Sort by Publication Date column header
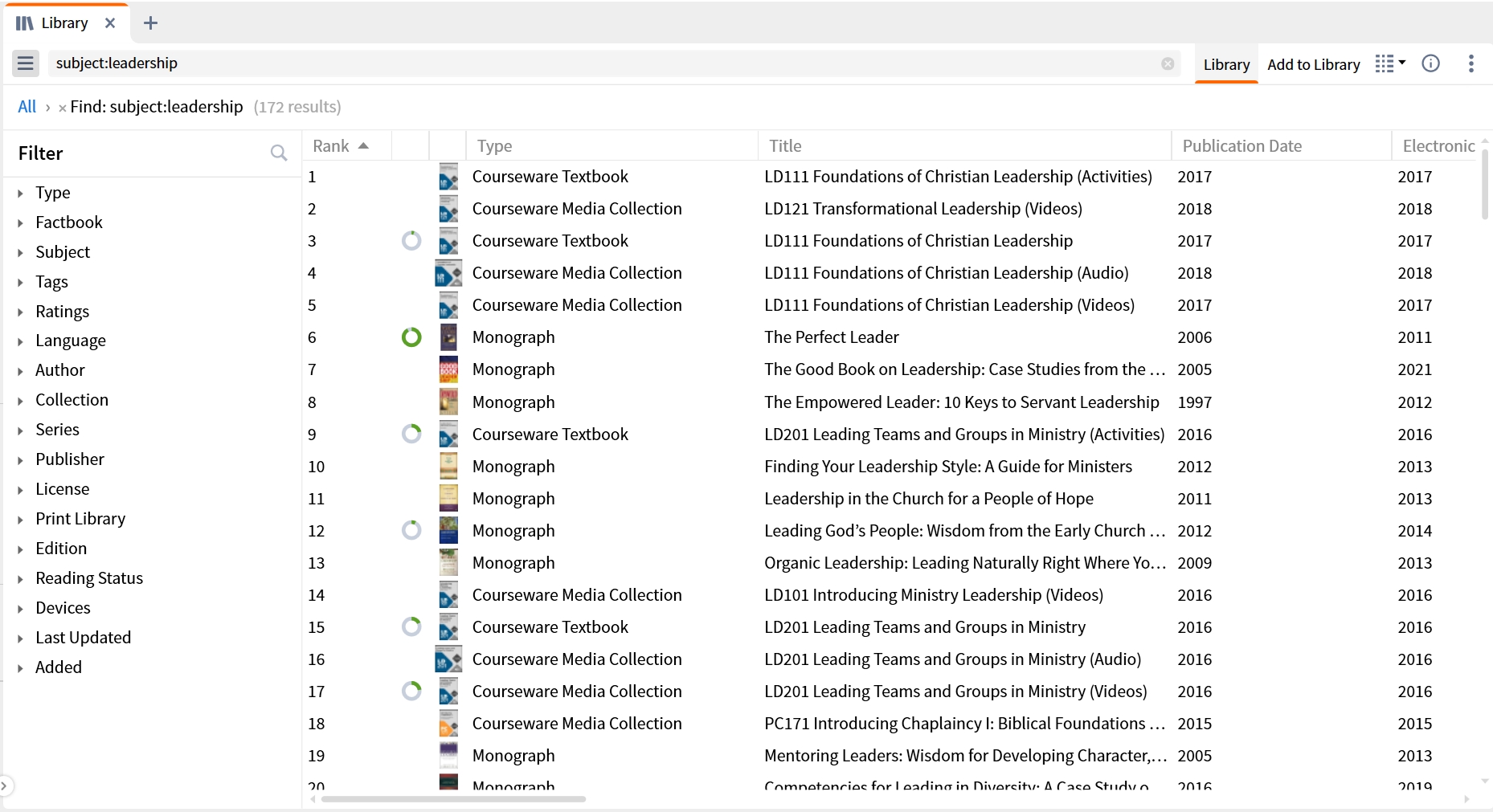Viewport: 1493px width, 812px height. [x=1281, y=146]
